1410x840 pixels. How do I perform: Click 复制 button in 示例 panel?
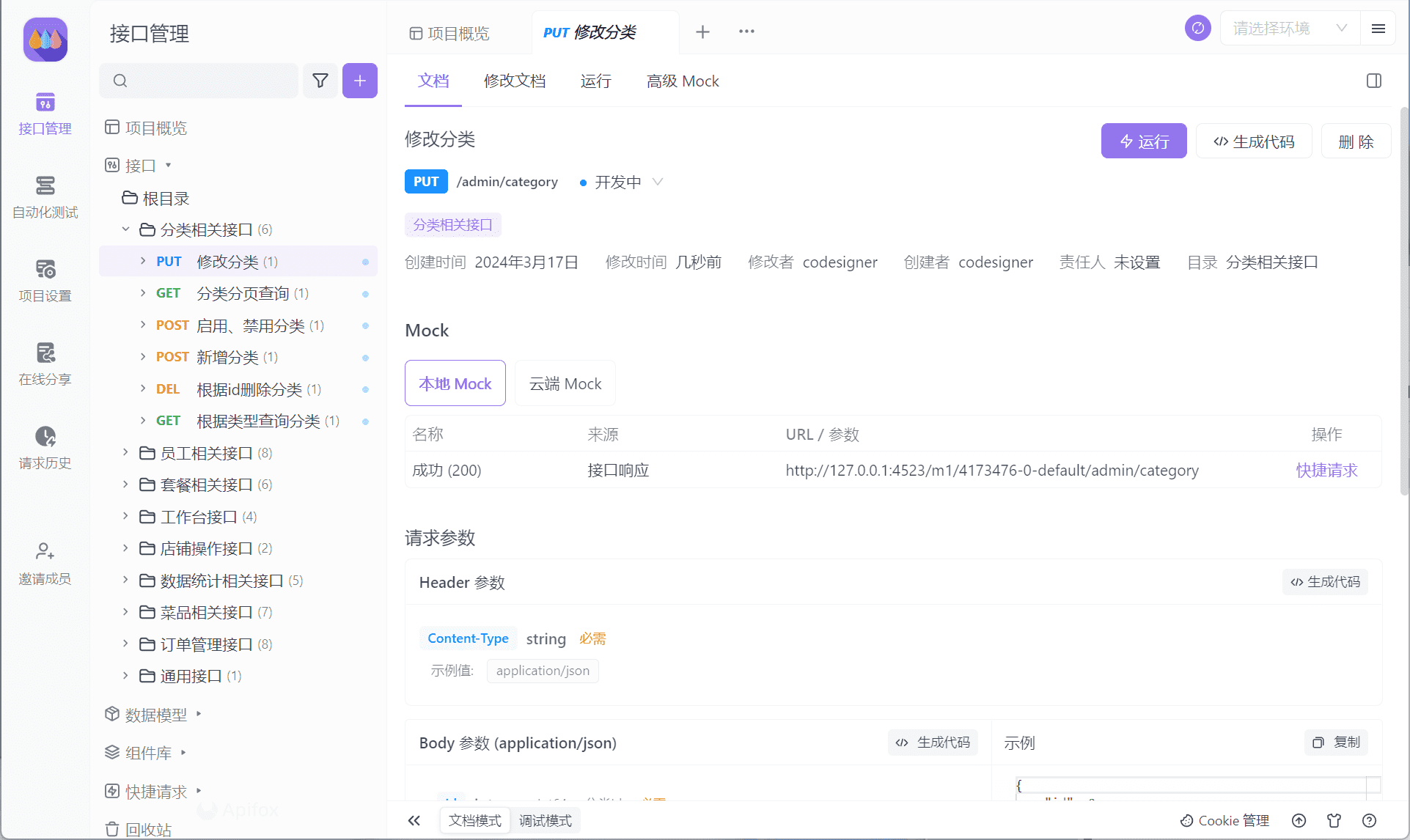(1336, 743)
